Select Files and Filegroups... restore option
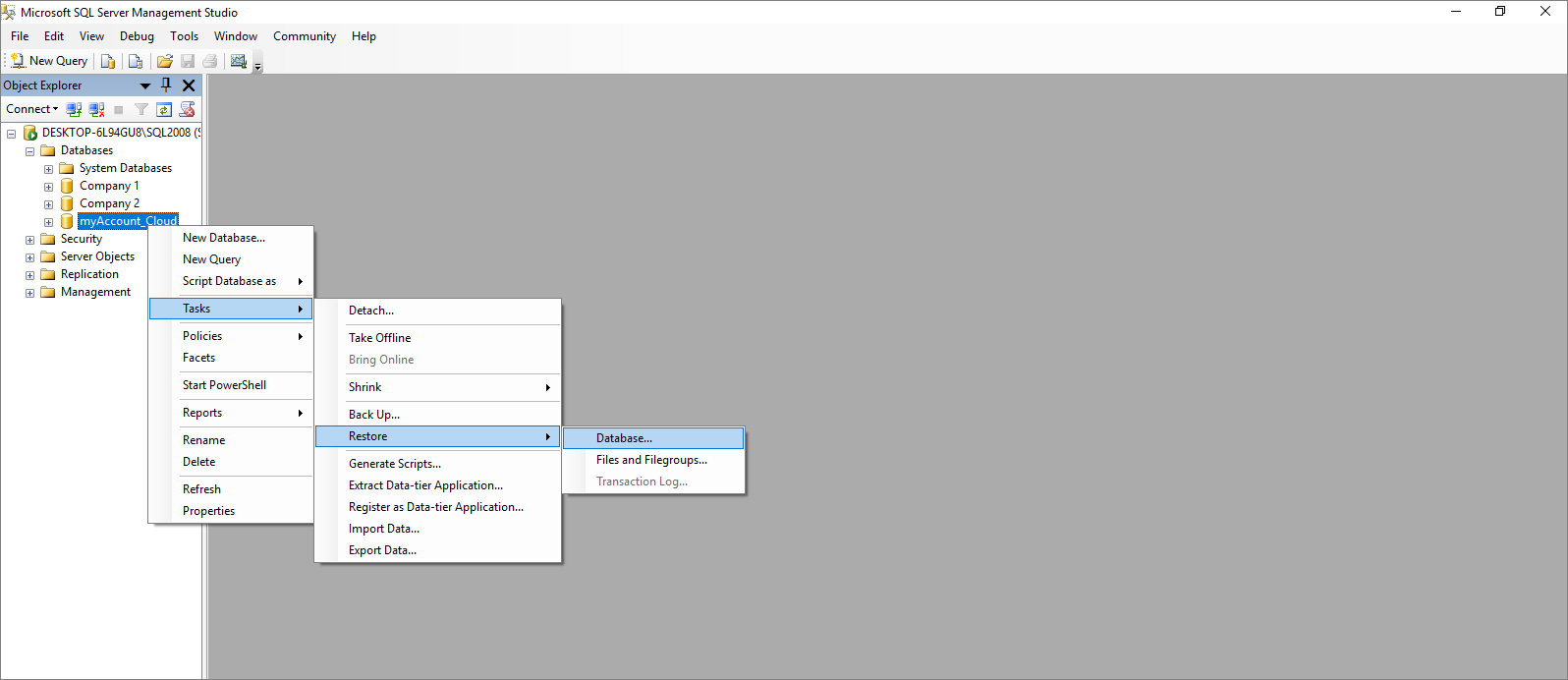Image resolution: width=1568 pixels, height=680 pixels. (x=653, y=460)
